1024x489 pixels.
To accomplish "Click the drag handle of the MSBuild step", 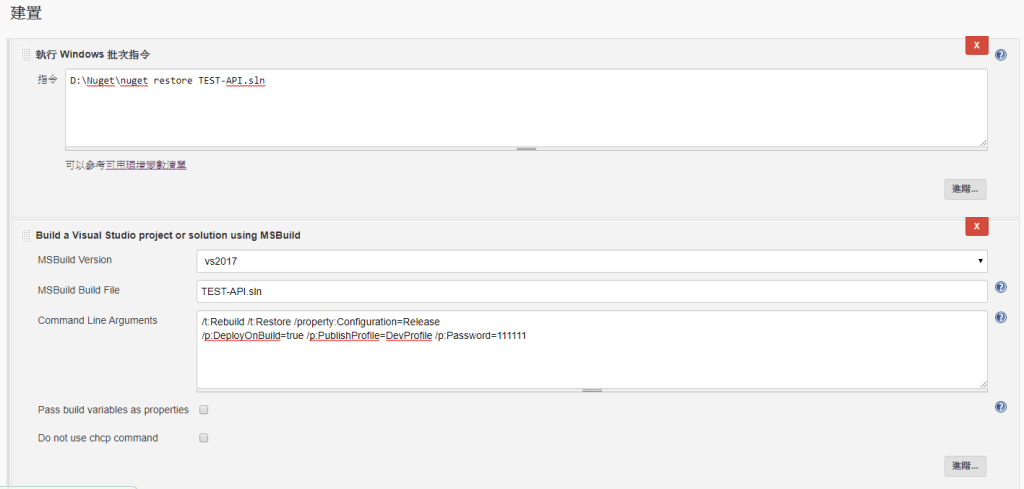I will (27, 235).
